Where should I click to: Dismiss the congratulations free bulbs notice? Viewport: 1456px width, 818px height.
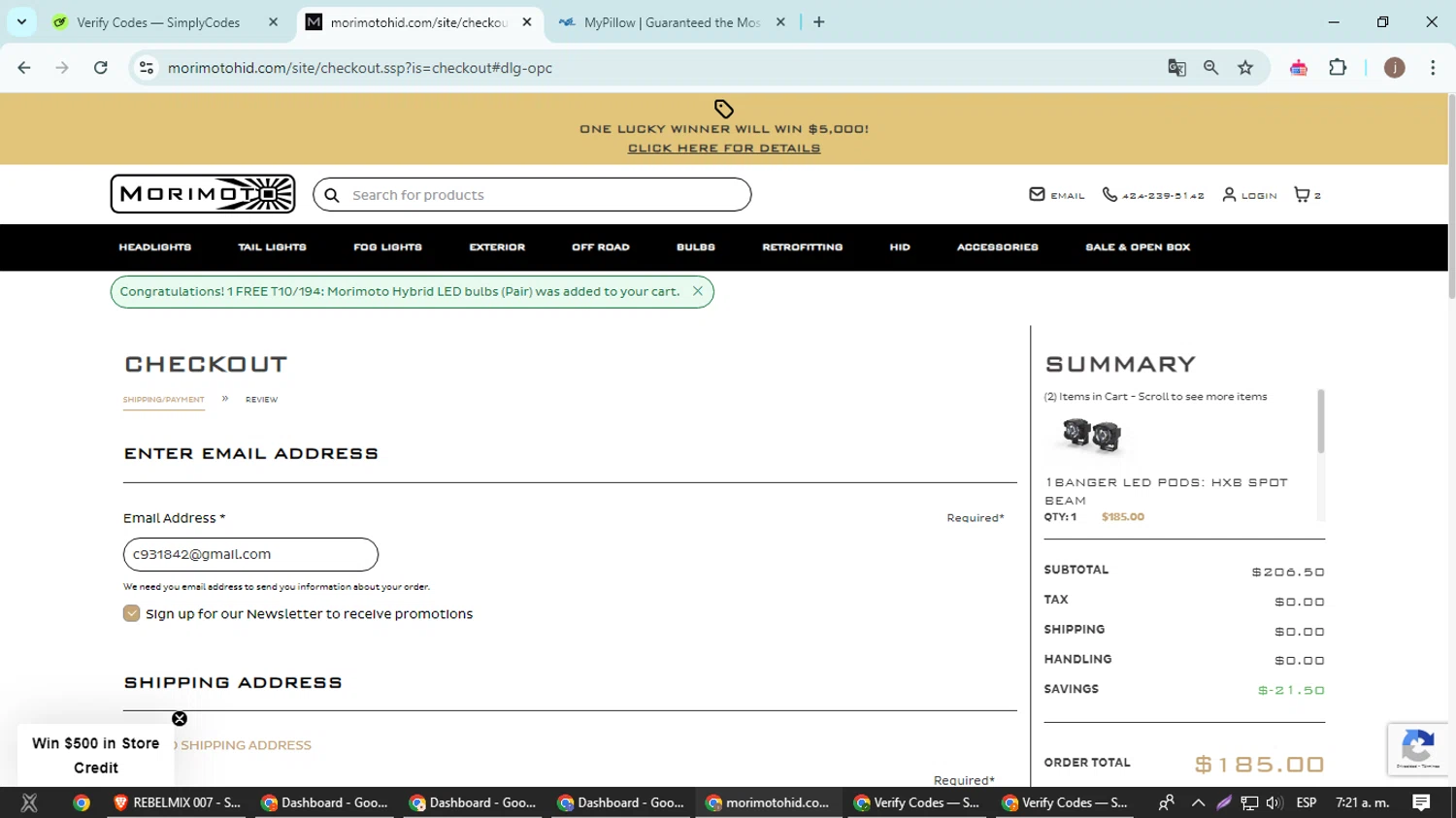click(x=697, y=291)
